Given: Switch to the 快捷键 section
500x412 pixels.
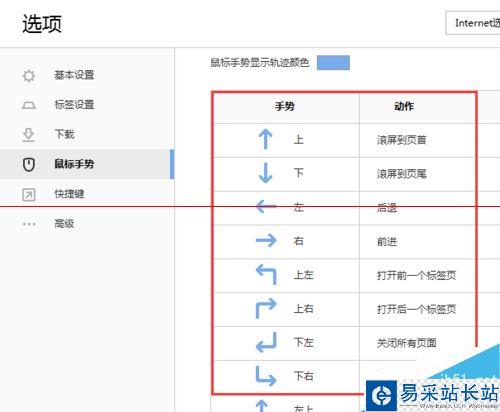Looking at the screenshot, I should click(x=87, y=194).
